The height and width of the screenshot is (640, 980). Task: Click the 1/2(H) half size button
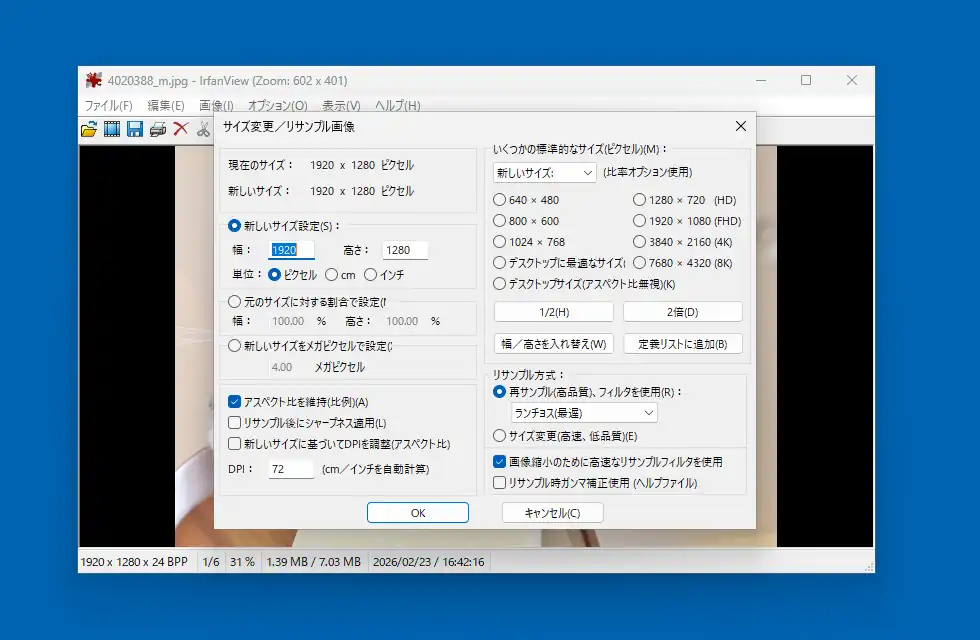553,312
